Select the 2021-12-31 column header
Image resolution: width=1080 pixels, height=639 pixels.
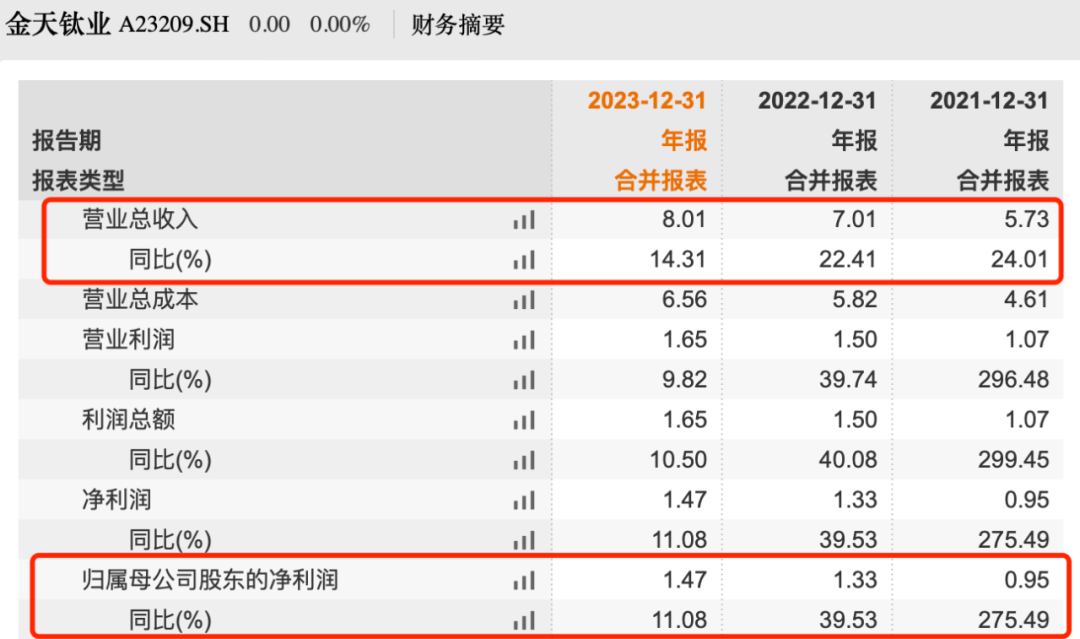989,101
